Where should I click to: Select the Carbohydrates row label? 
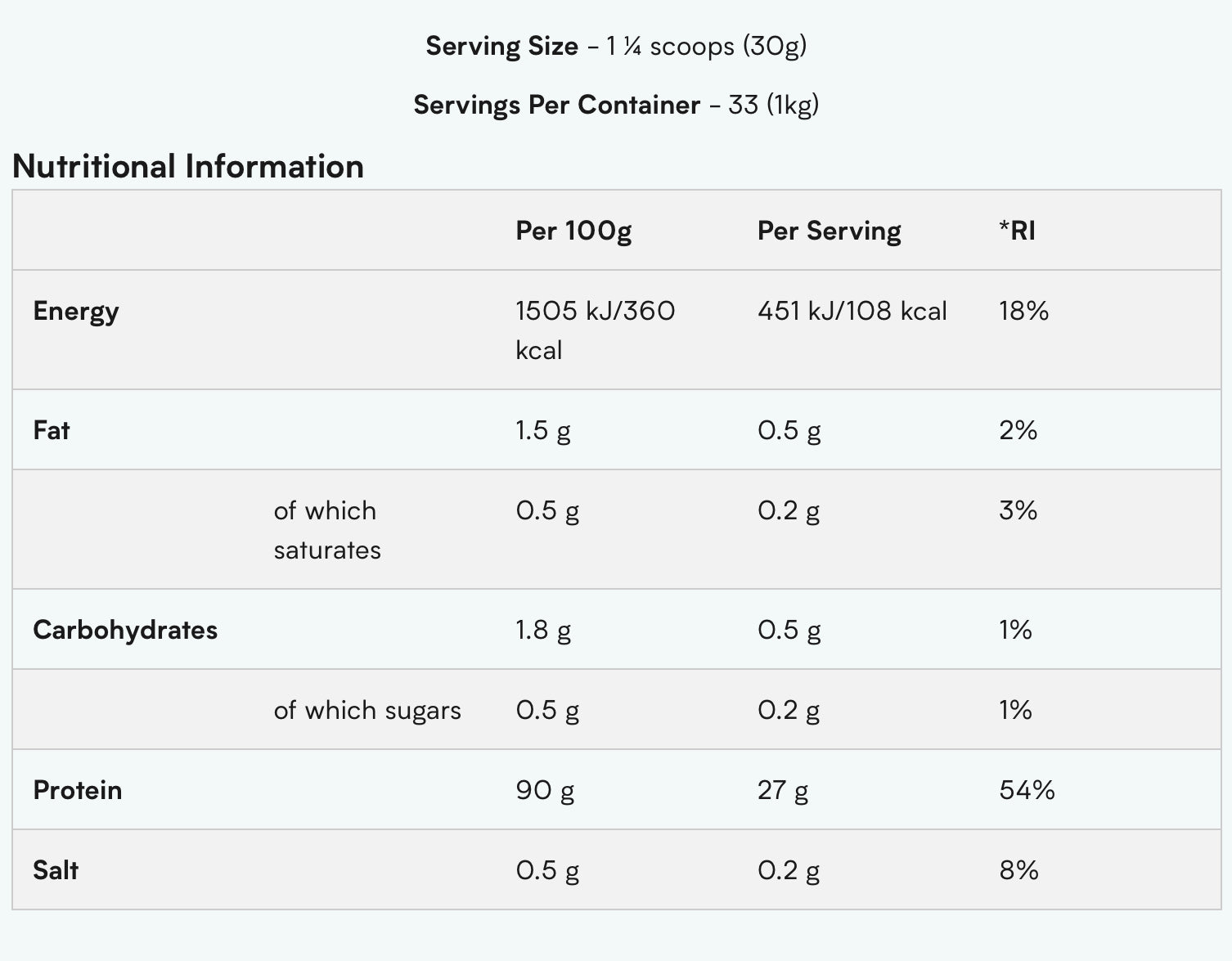[125, 630]
